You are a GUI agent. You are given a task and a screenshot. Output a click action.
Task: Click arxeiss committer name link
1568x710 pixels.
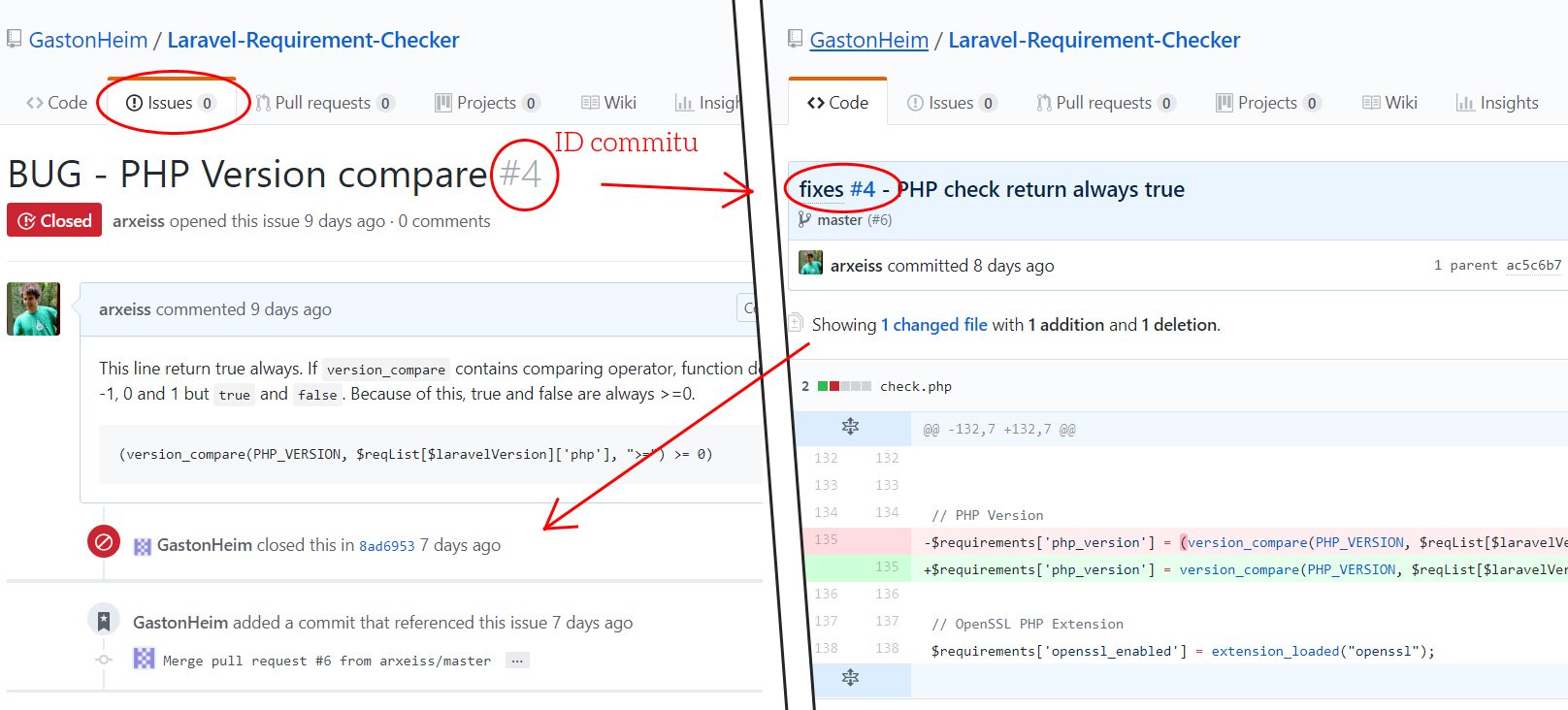pos(857,266)
